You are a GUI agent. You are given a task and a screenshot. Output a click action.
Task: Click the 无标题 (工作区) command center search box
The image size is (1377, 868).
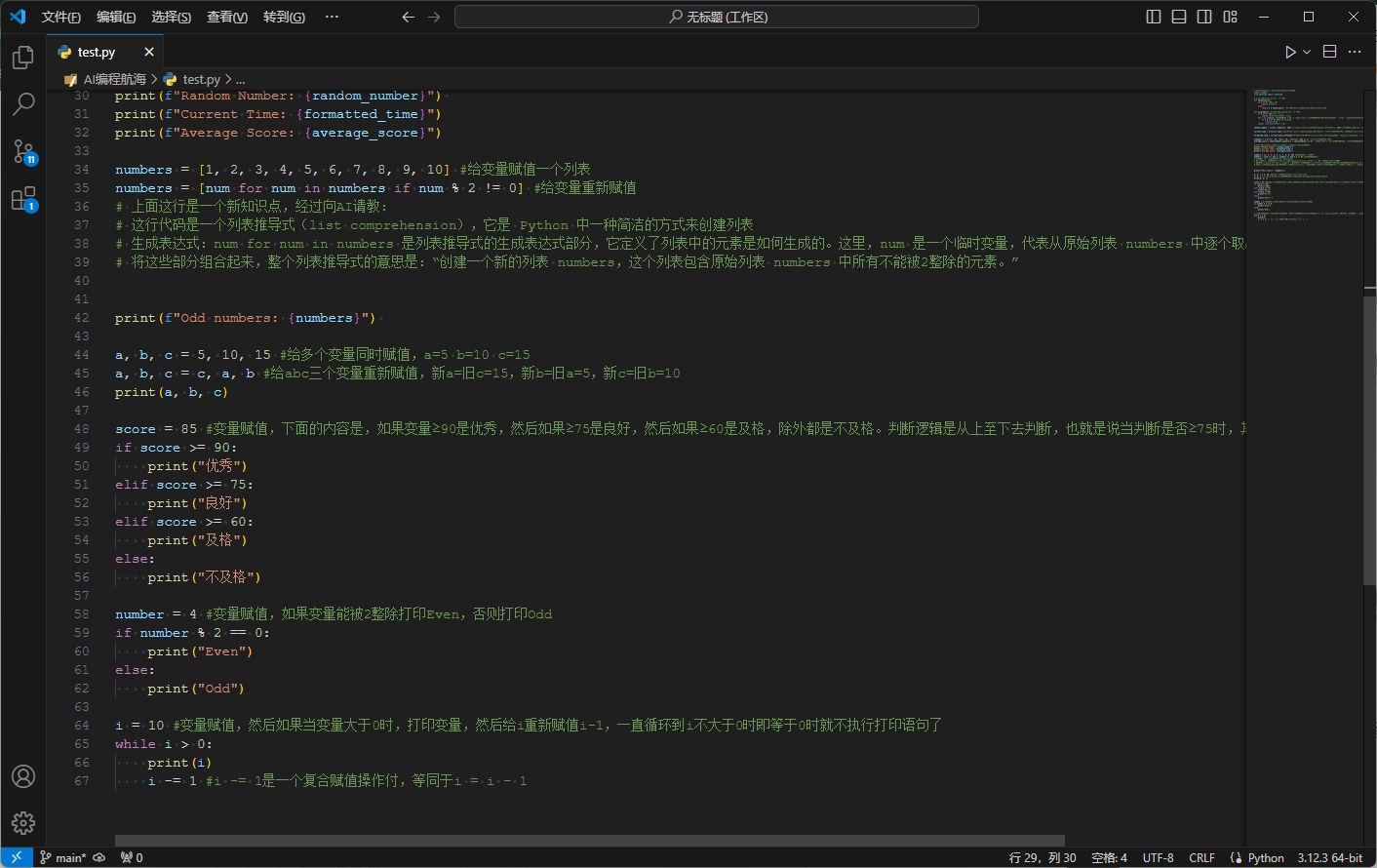click(717, 17)
